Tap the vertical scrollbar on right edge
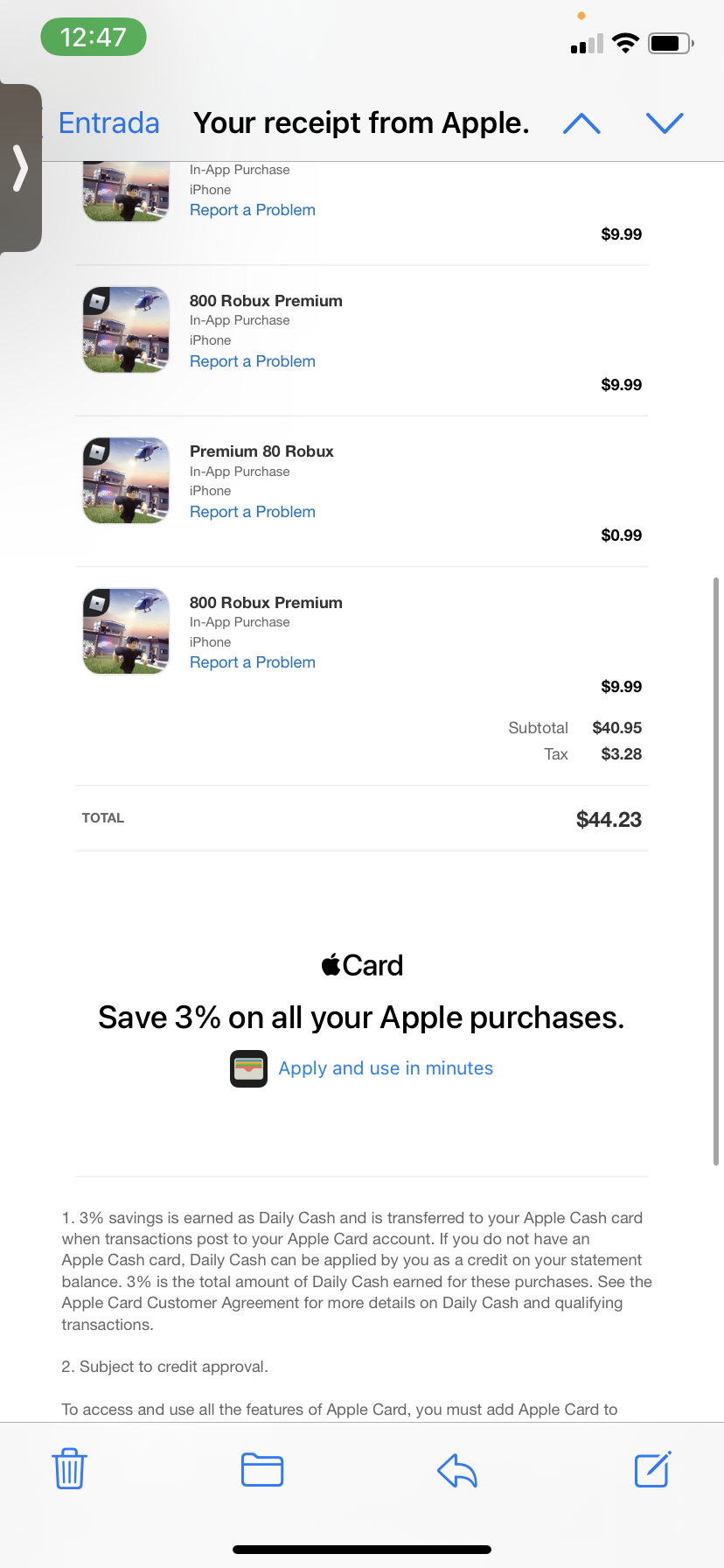Screen dimensions: 724x1568 tap(716, 871)
